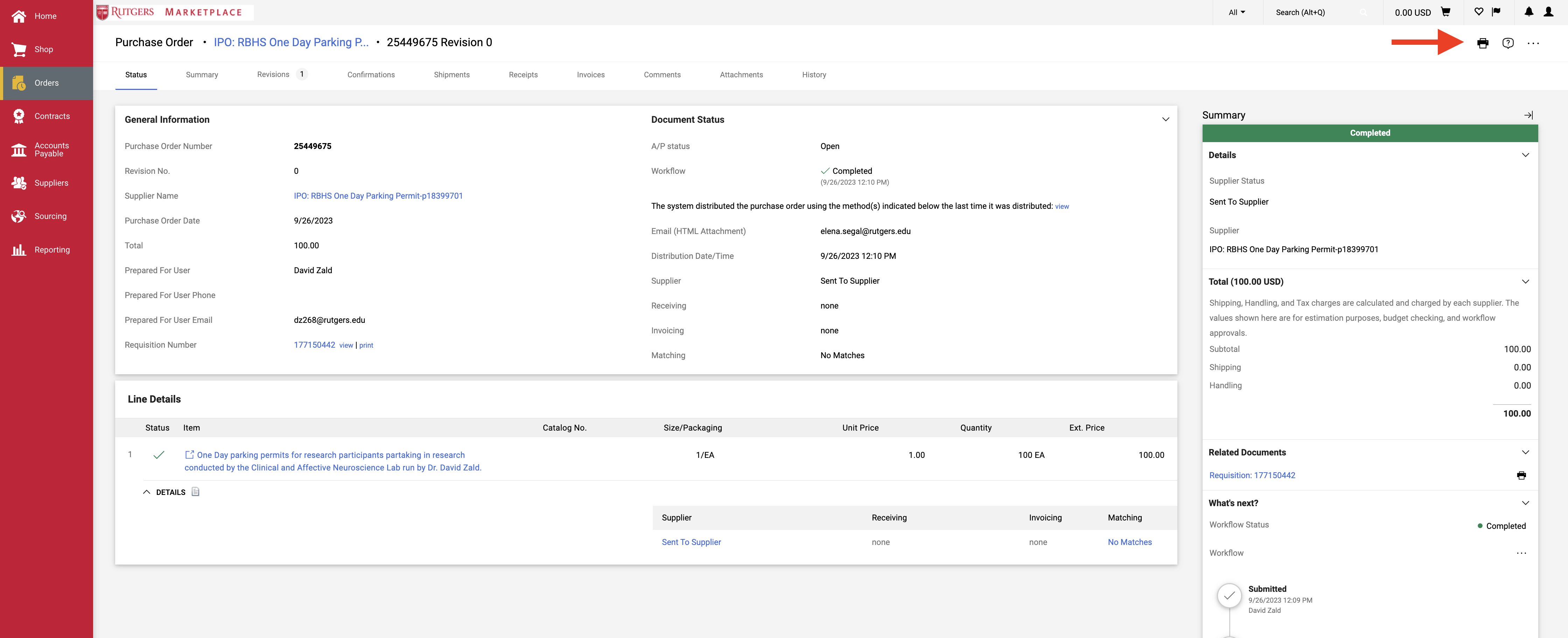Open Accounts Payable in the sidebar
The width and height of the screenshot is (1568, 638).
(x=46, y=150)
